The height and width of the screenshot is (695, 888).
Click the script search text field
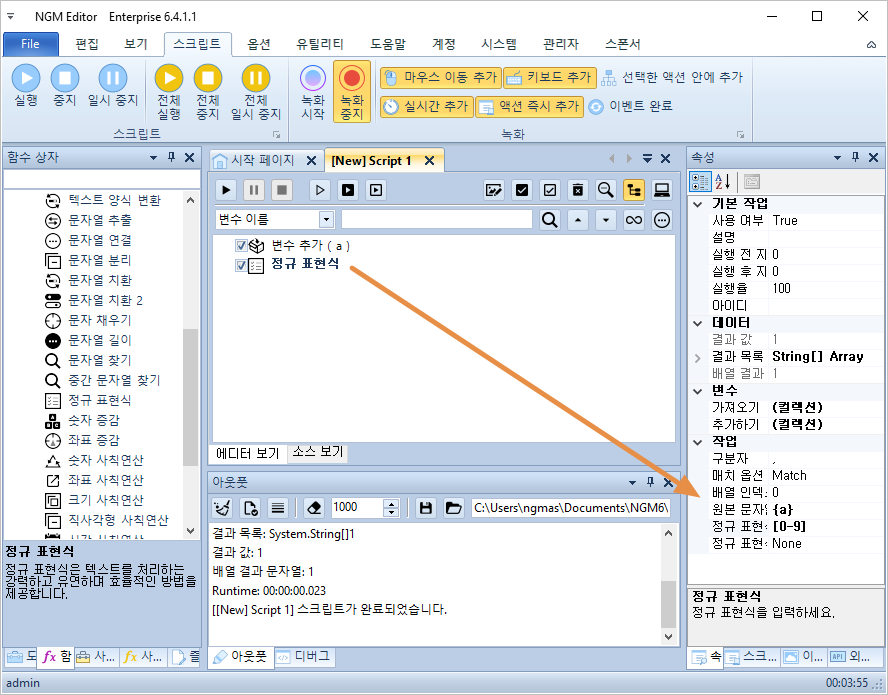(x=437, y=220)
